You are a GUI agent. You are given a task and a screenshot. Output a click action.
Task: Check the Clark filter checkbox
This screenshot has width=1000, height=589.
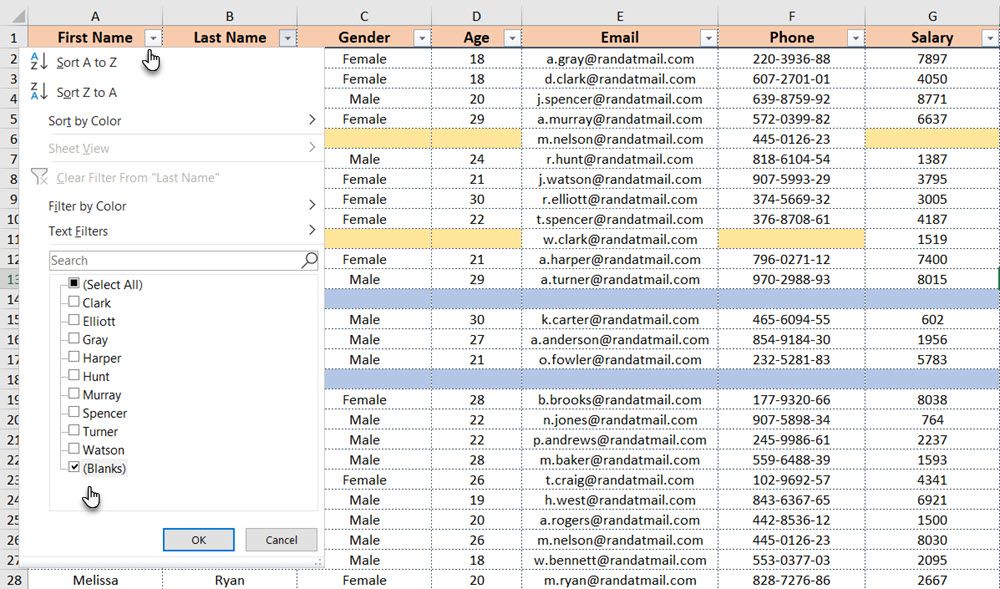74,302
